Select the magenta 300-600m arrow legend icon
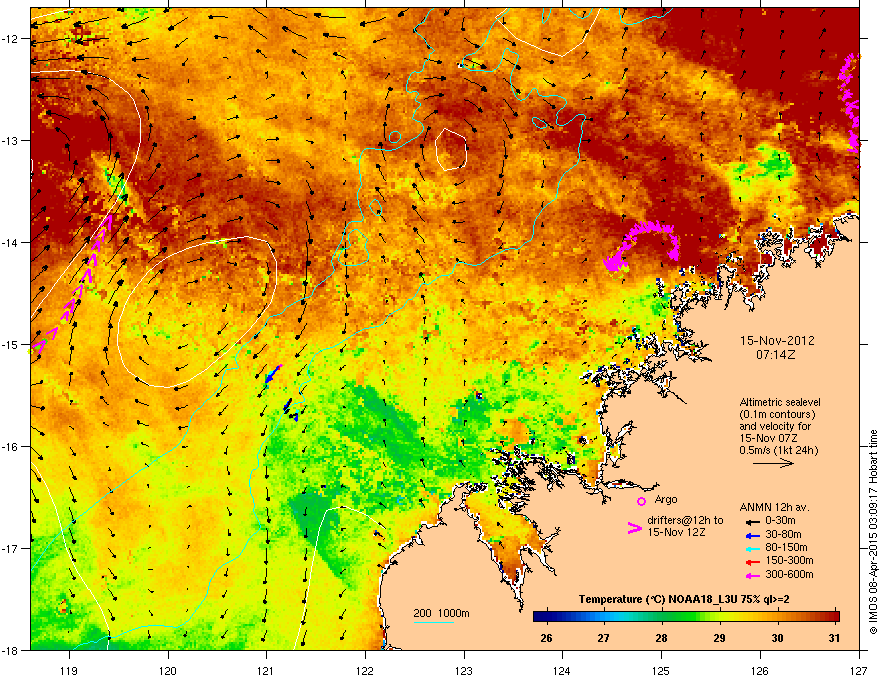The height and width of the screenshot is (680, 880). [x=753, y=575]
